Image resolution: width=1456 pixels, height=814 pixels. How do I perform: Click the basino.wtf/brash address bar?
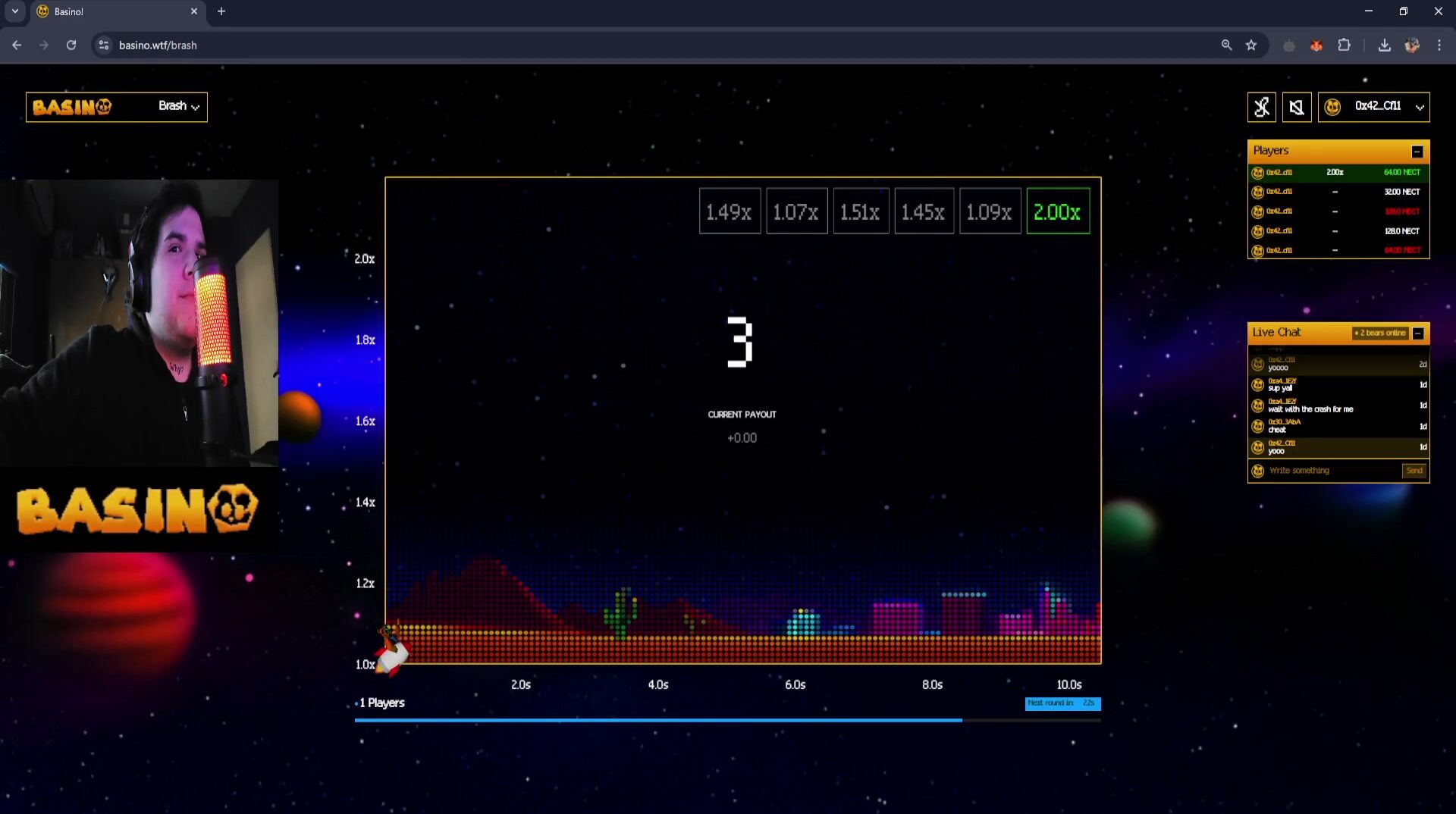(x=158, y=45)
